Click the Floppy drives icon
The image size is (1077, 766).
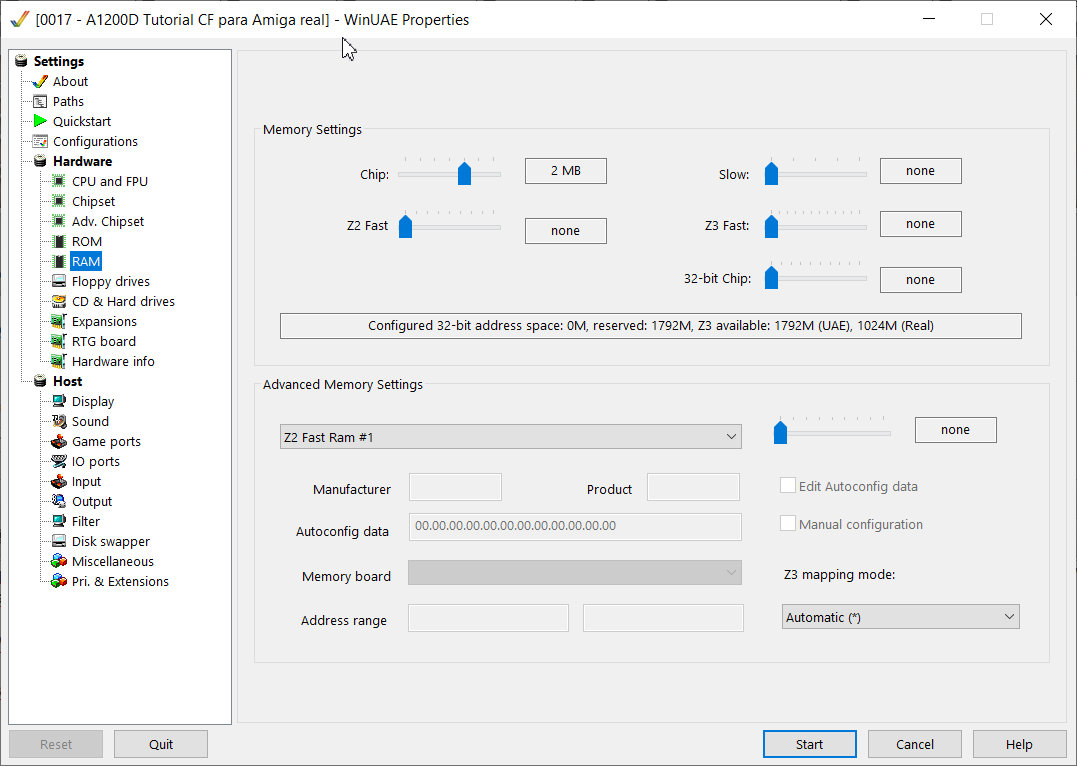[x=59, y=282]
